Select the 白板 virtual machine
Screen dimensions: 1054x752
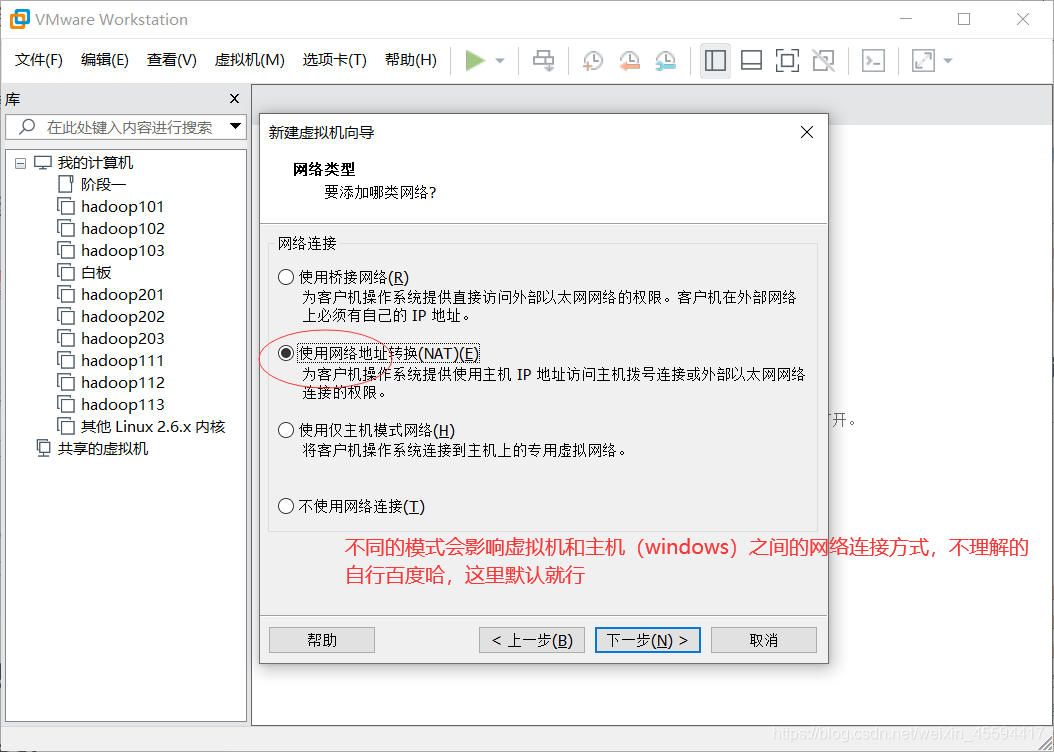tap(96, 272)
